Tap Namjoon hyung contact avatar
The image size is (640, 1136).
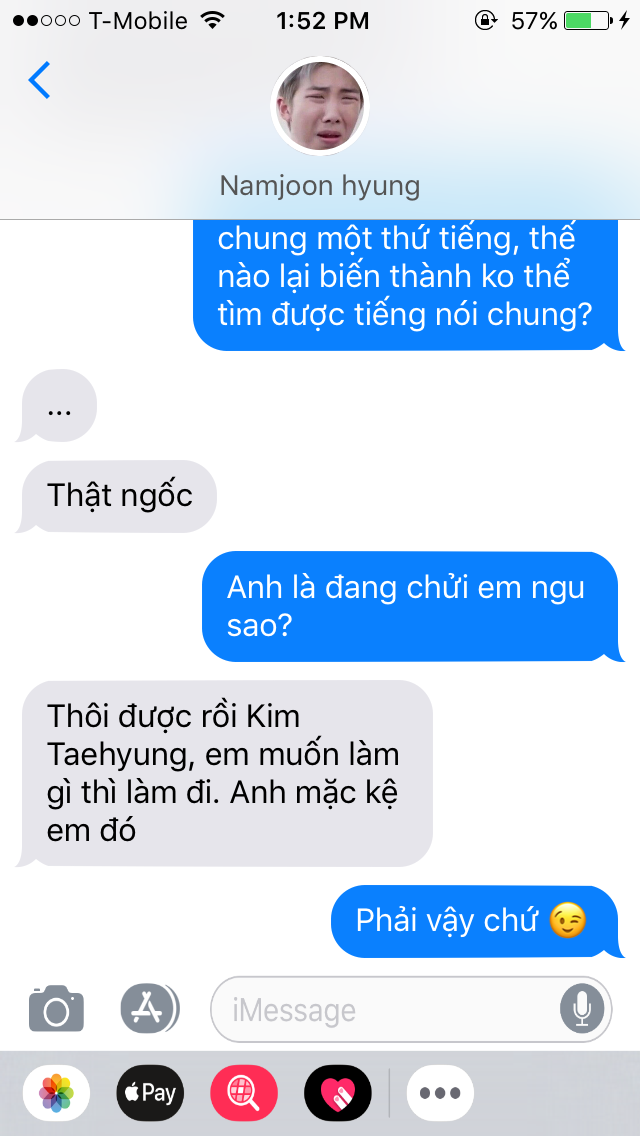coord(320,106)
